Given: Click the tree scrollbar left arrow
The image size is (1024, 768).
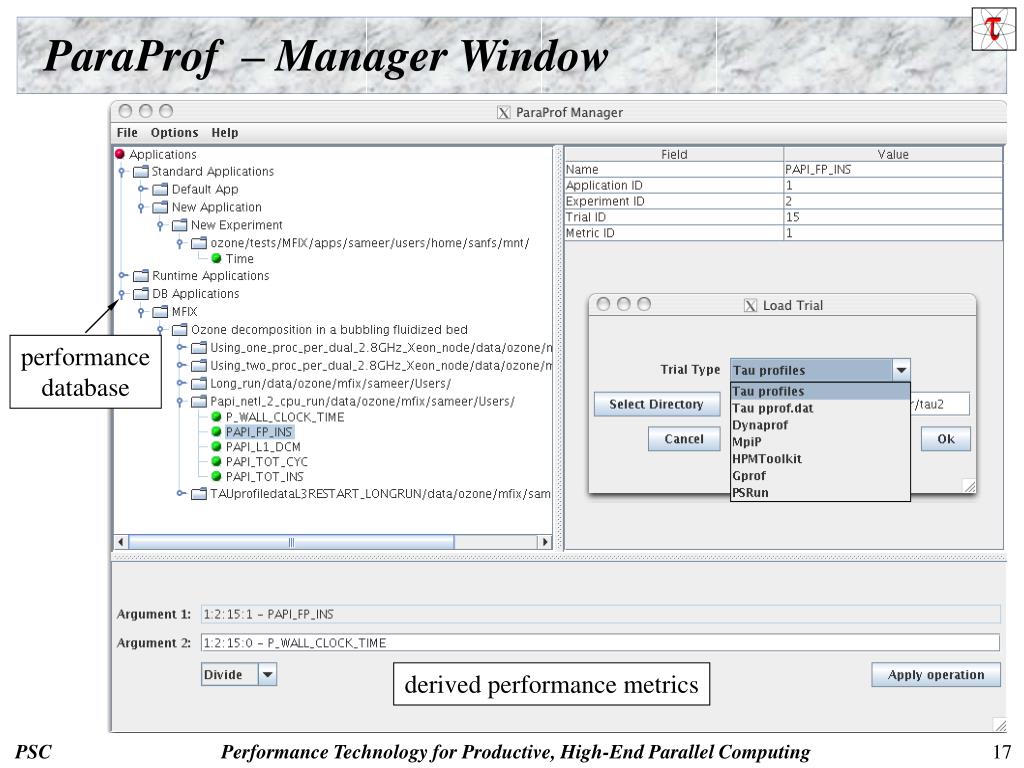Looking at the screenshot, I should pyautogui.click(x=121, y=542).
